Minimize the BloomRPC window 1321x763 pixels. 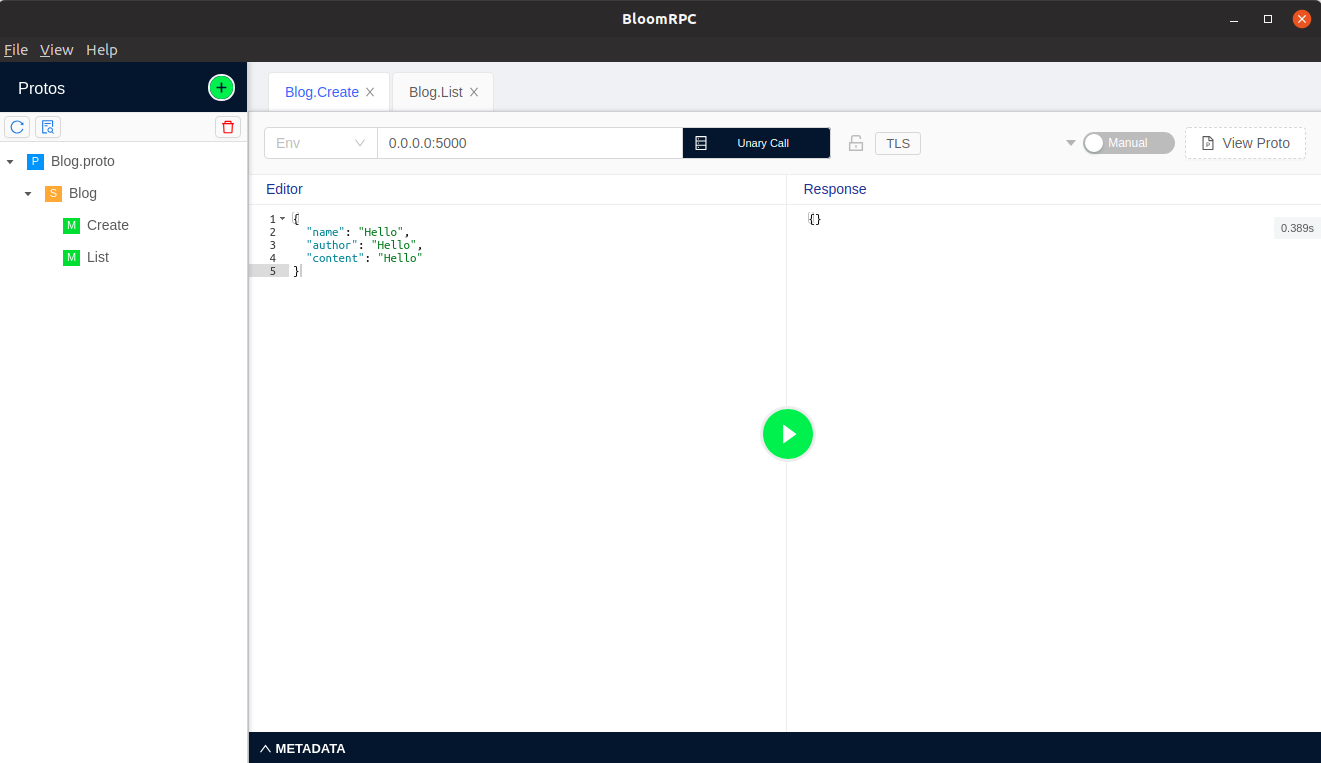click(x=1233, y=18)
